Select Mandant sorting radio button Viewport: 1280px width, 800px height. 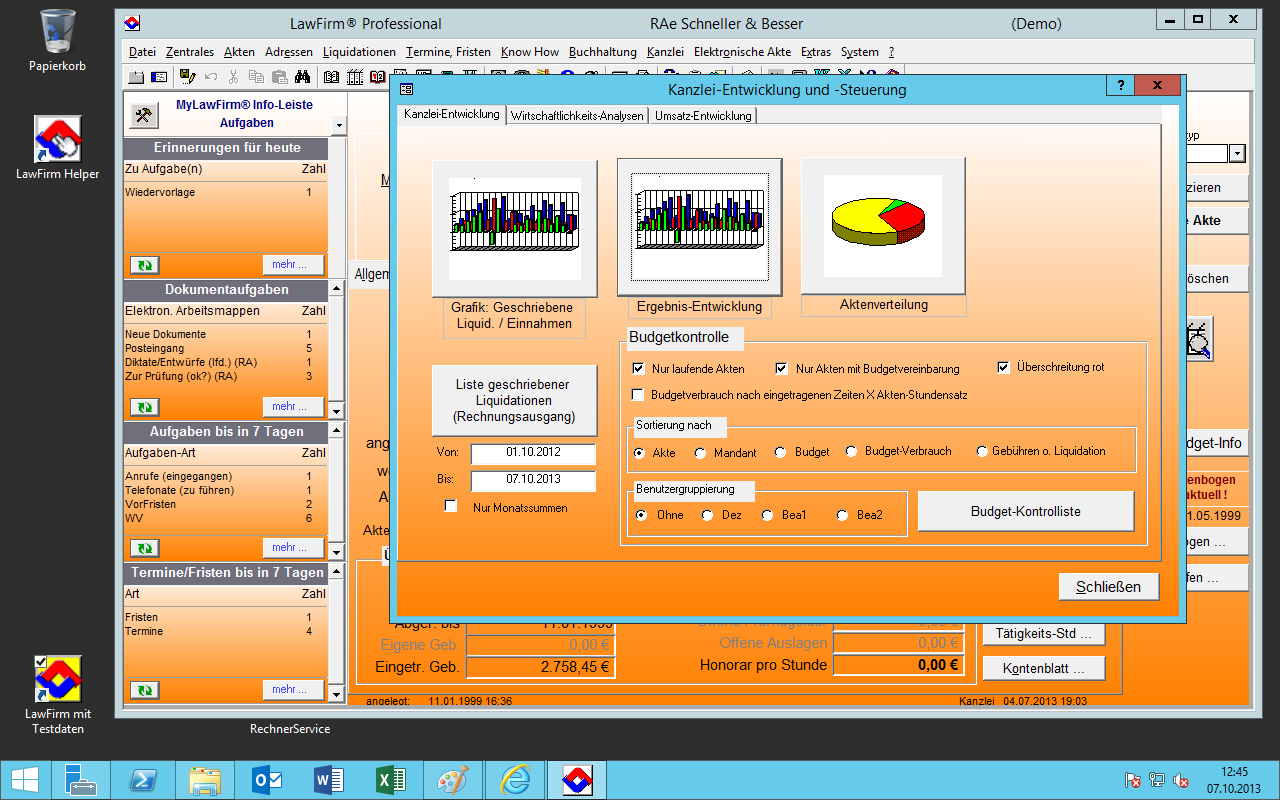pos(699,452)
